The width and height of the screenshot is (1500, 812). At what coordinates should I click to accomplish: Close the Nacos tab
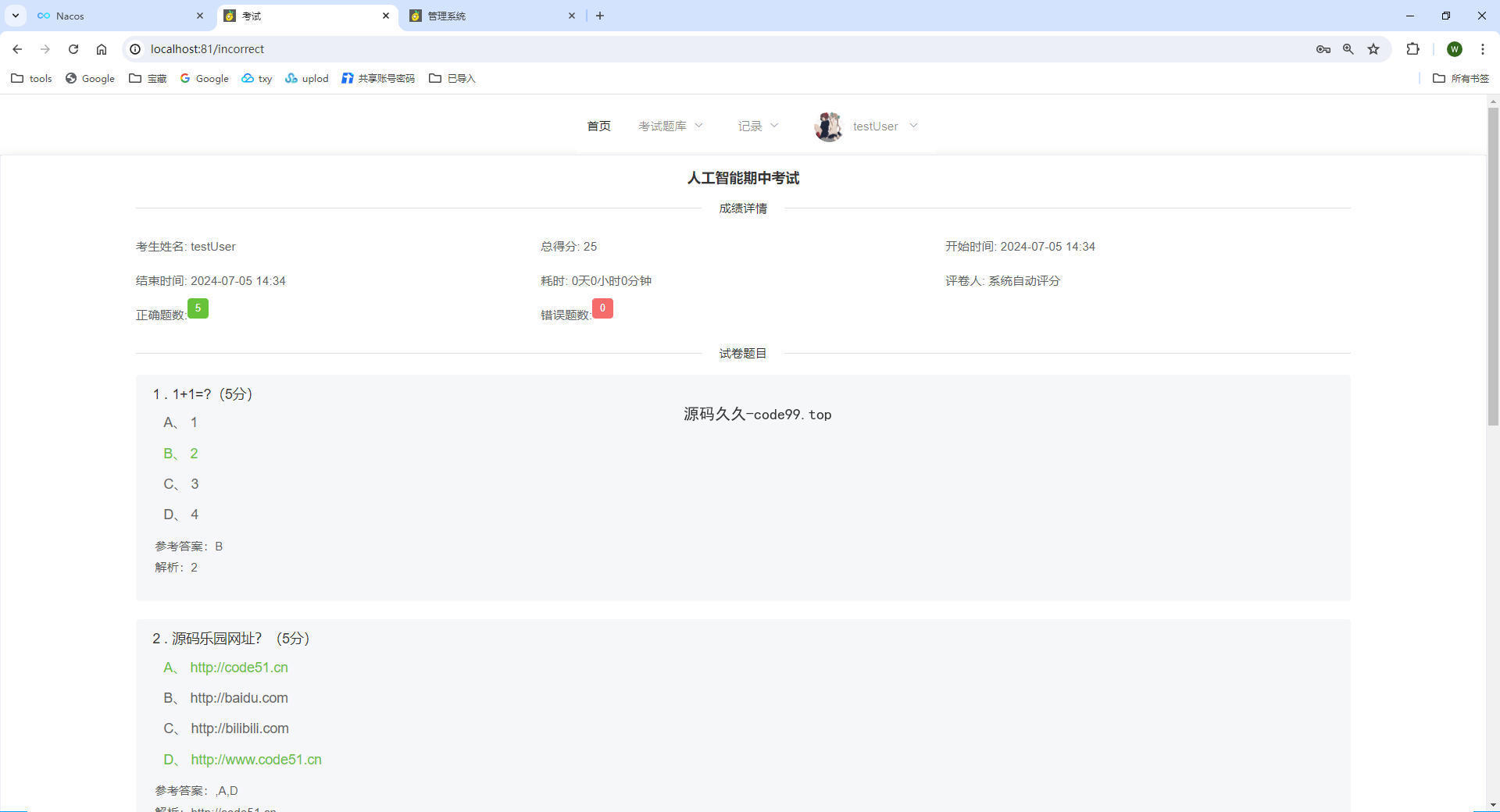pos(200,16)
